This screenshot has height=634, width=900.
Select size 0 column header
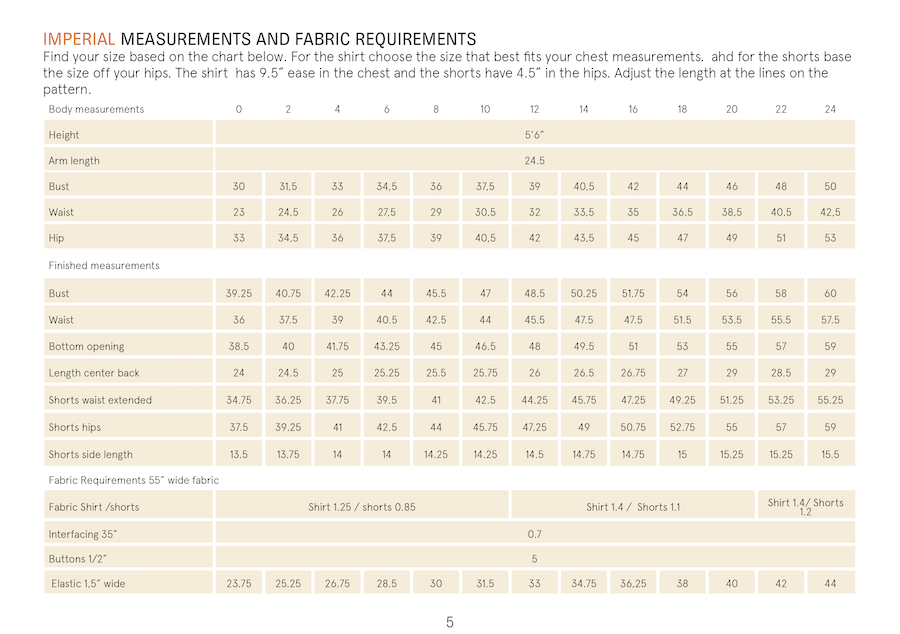tap(239, 109)
